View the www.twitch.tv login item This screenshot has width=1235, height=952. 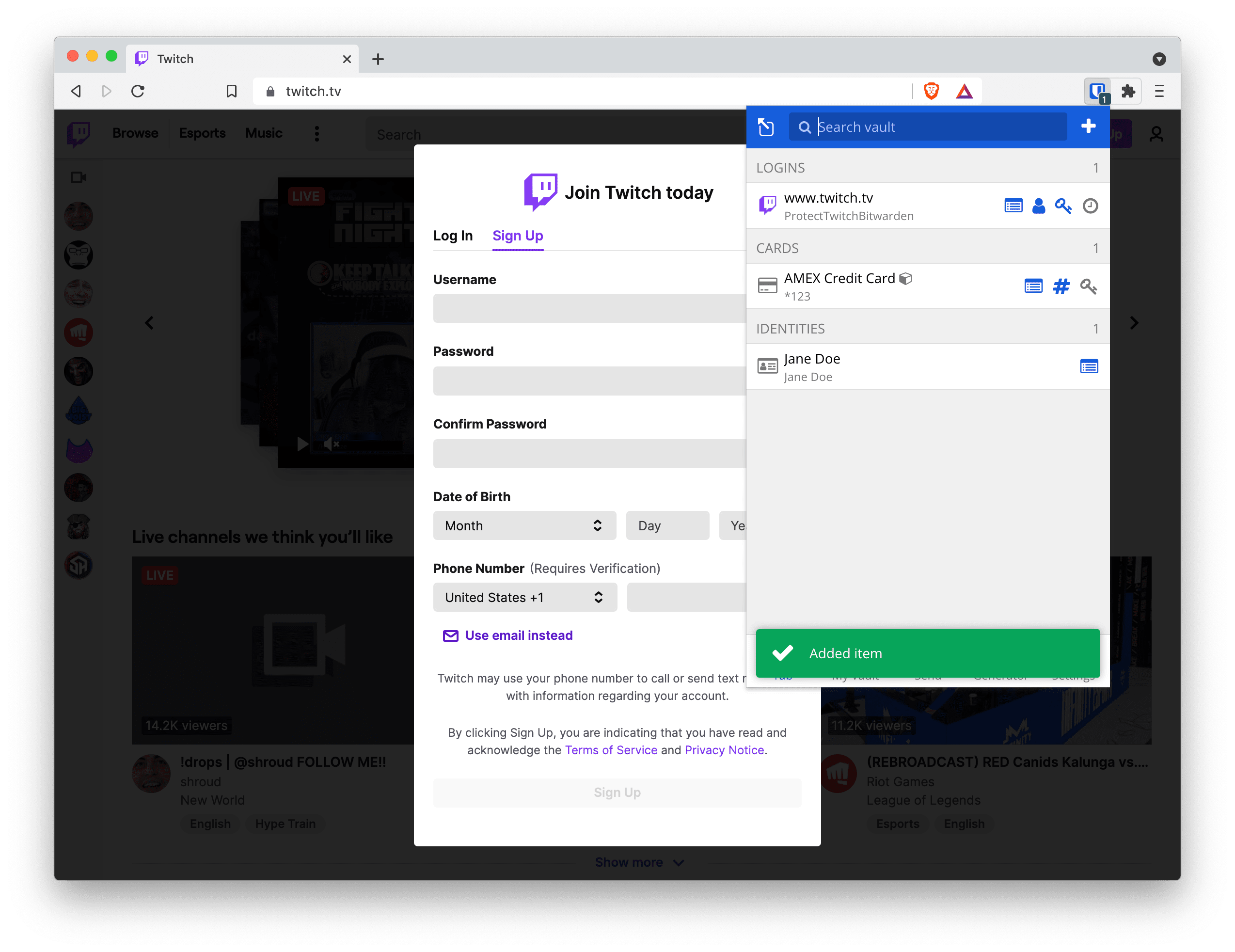point(1013,206)
